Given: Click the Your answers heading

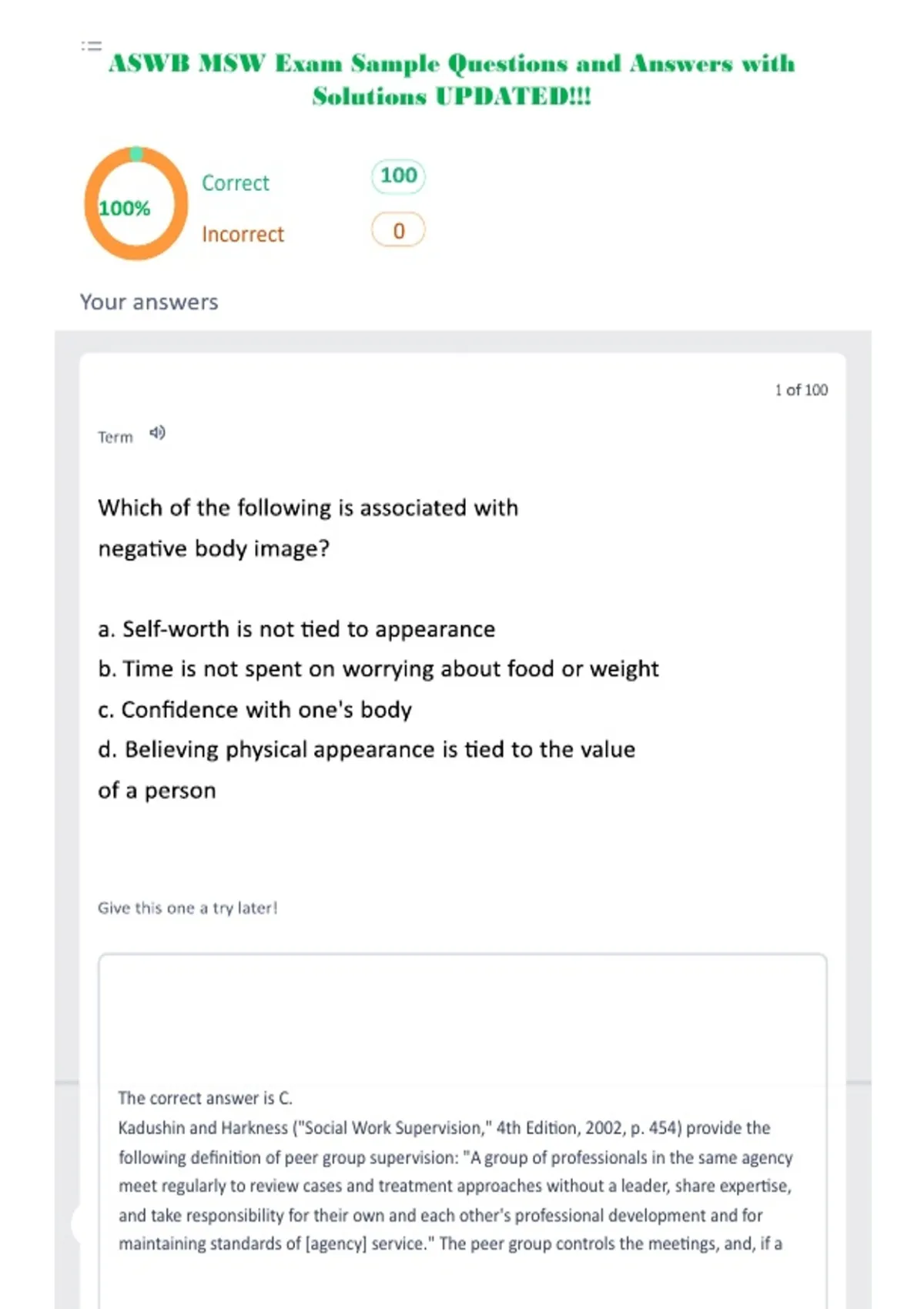Looking at the screenshot, I should click(149, 302).
